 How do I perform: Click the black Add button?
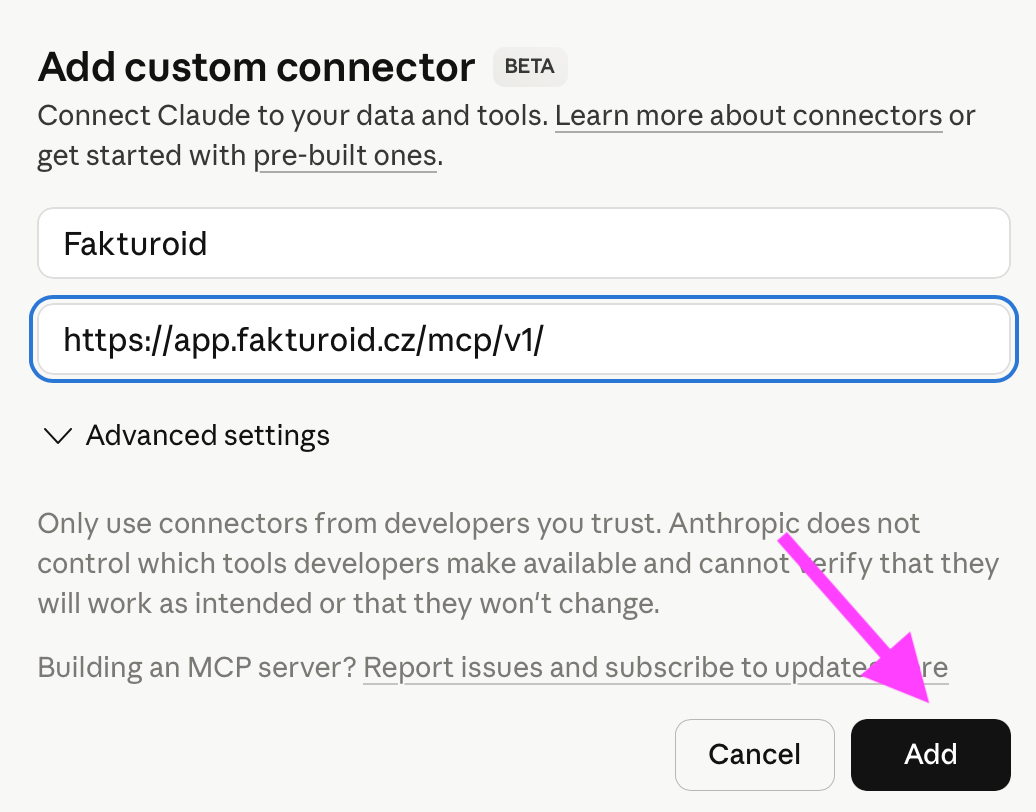point(930,754)
